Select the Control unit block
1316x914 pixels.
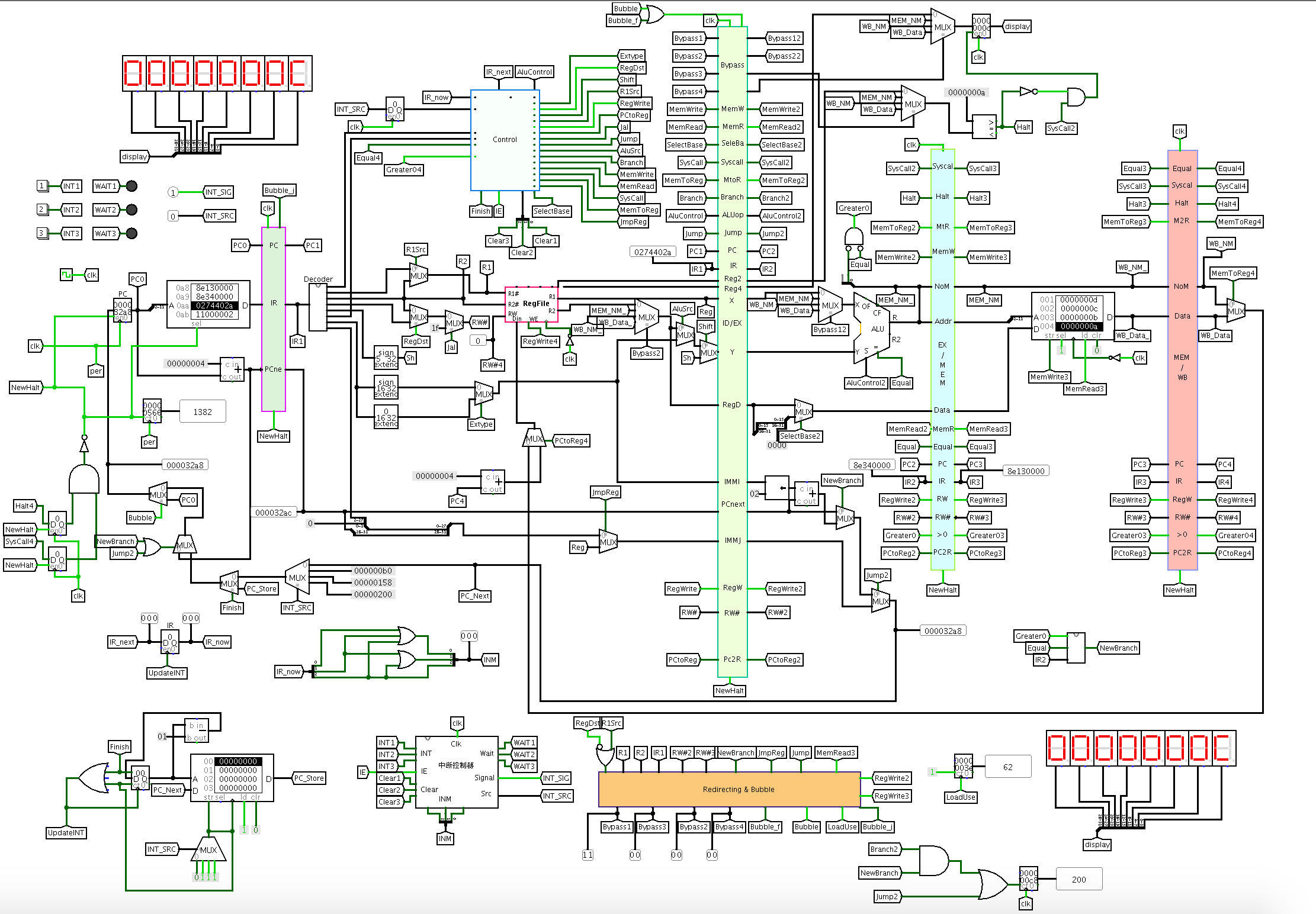[504, 140]
